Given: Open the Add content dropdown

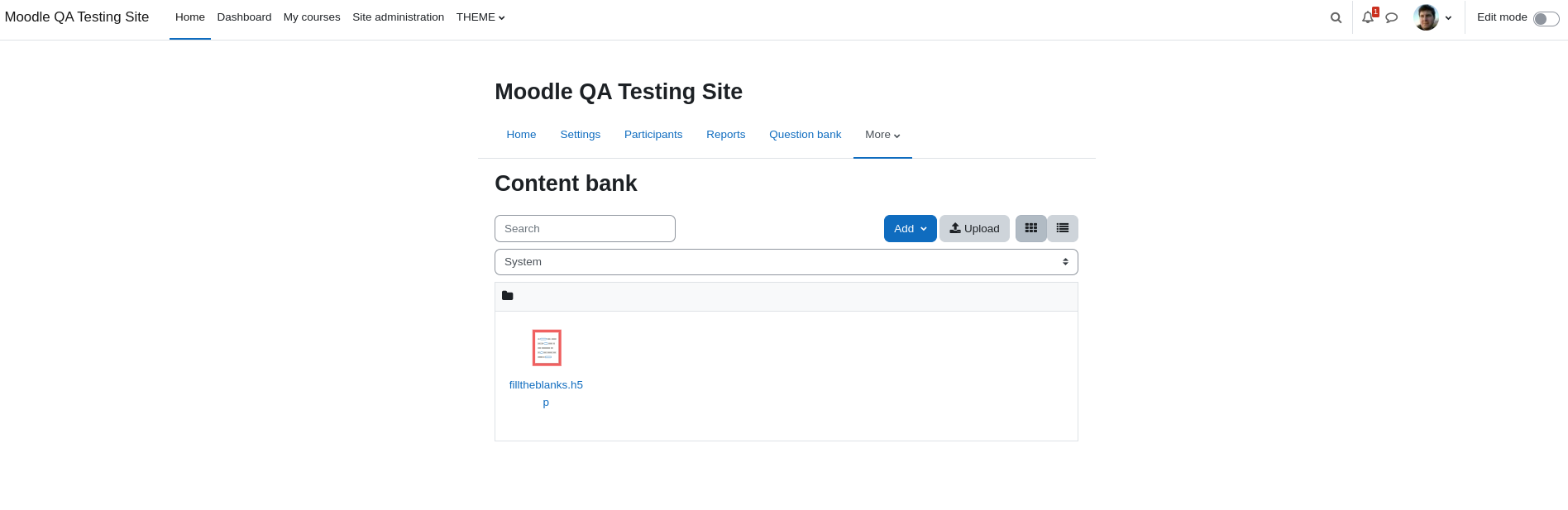Looking at the screenshot, I should pos(911,228).
